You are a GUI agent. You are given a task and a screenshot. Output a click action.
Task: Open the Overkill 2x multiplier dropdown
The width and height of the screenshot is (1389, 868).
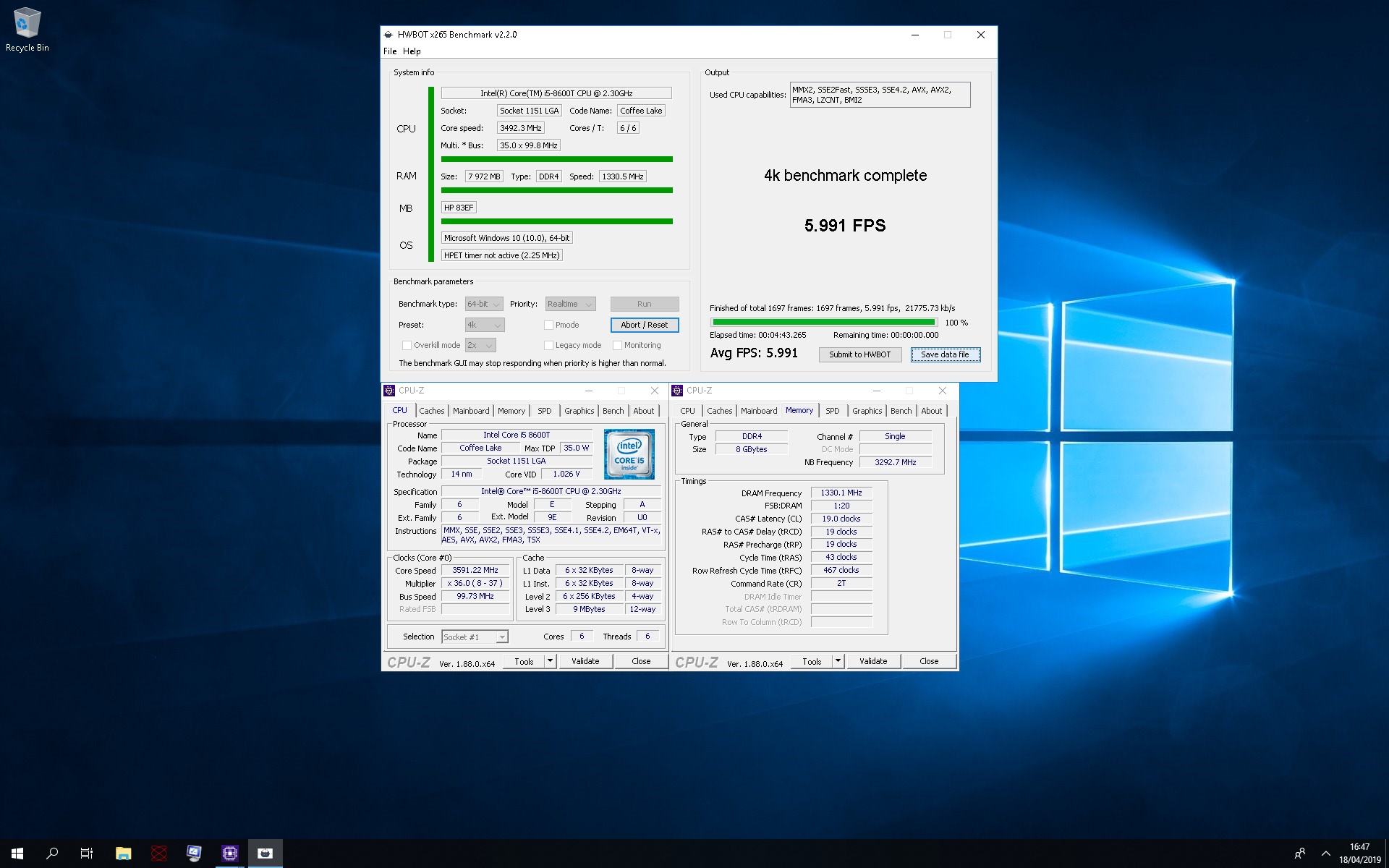(480, 346)
